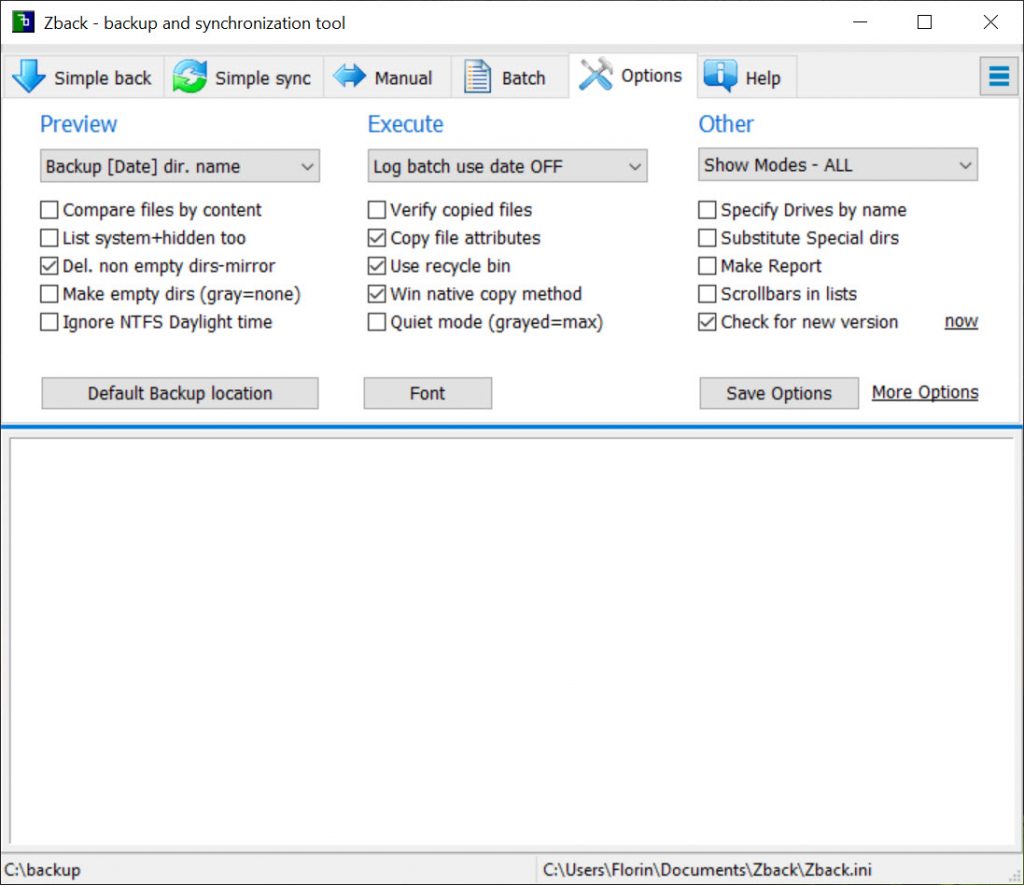Click the Preview section heading
Screen dimensions: 1024x885
78,124
